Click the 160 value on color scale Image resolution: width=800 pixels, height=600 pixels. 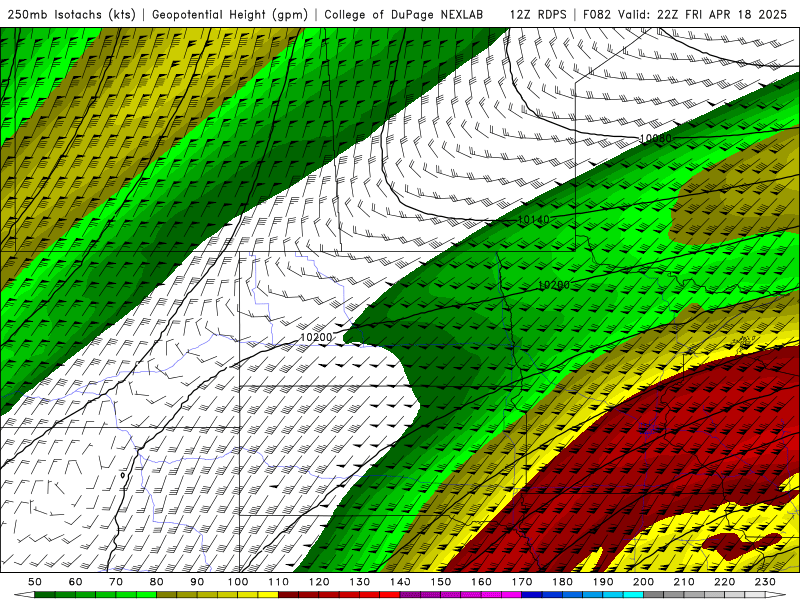pos(482,582)
